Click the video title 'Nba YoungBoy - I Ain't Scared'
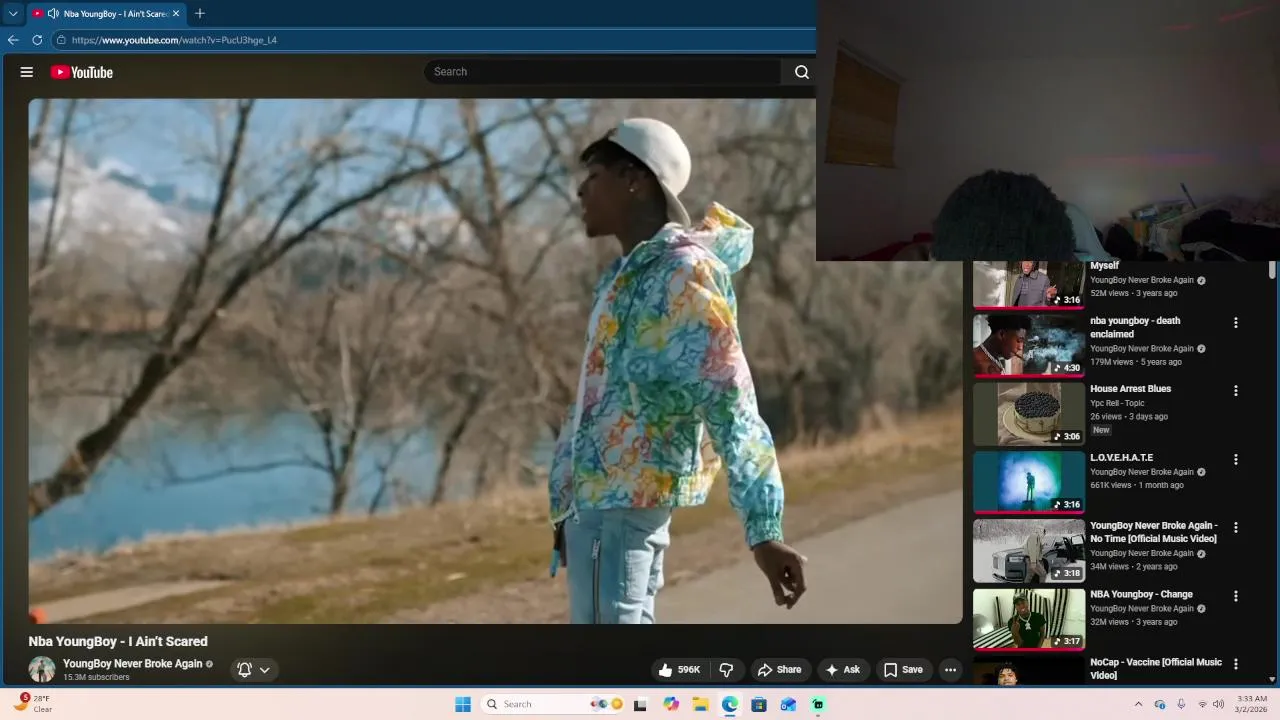 click(118, 641)
